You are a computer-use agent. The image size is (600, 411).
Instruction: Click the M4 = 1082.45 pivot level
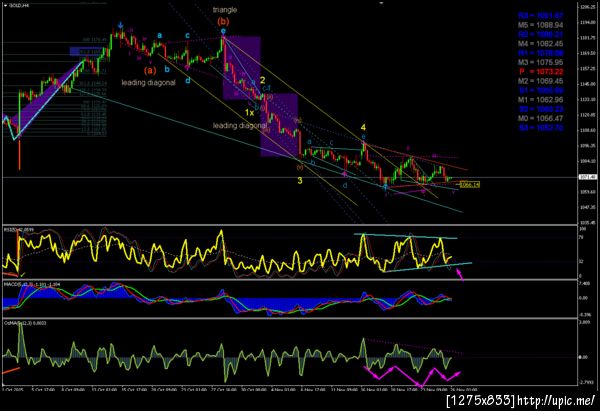(x=540, y=44)
